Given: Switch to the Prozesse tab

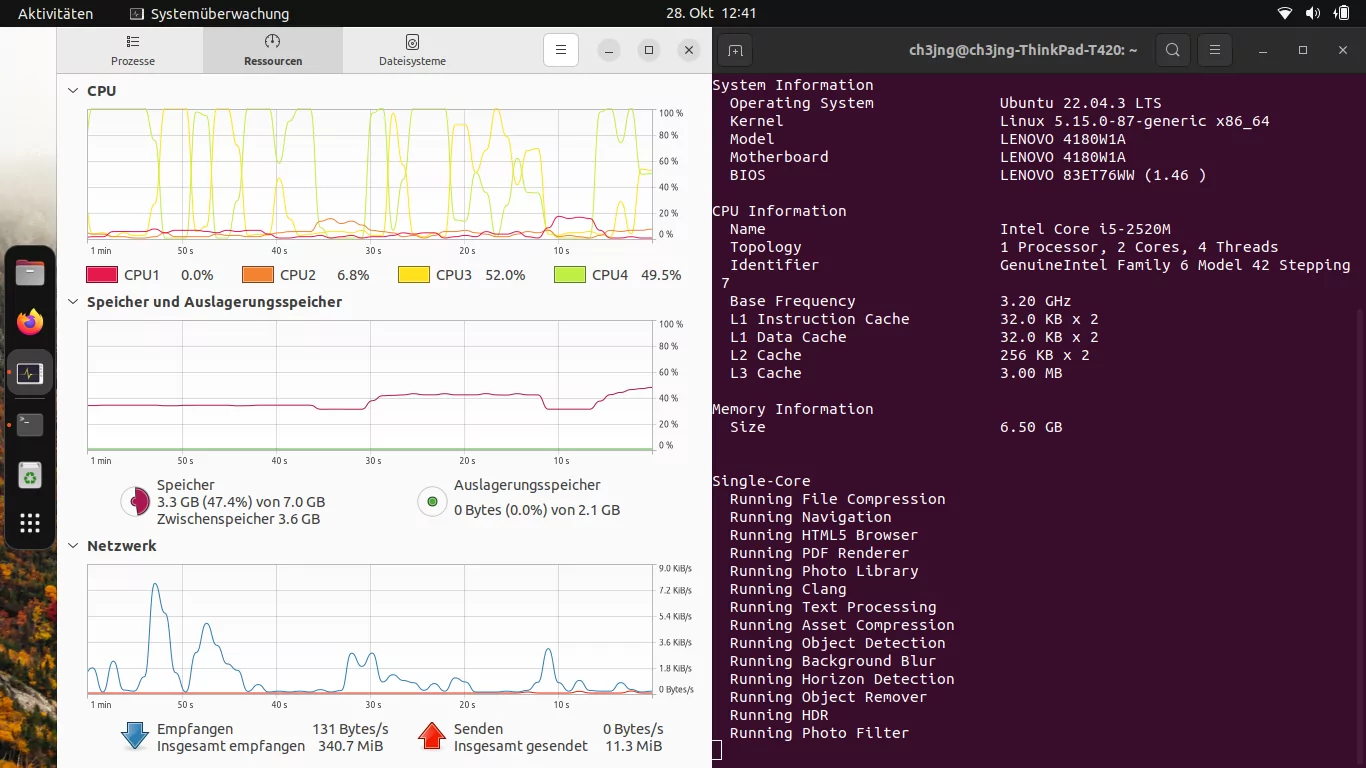Looking at the screenshot, I should [133, 50].
